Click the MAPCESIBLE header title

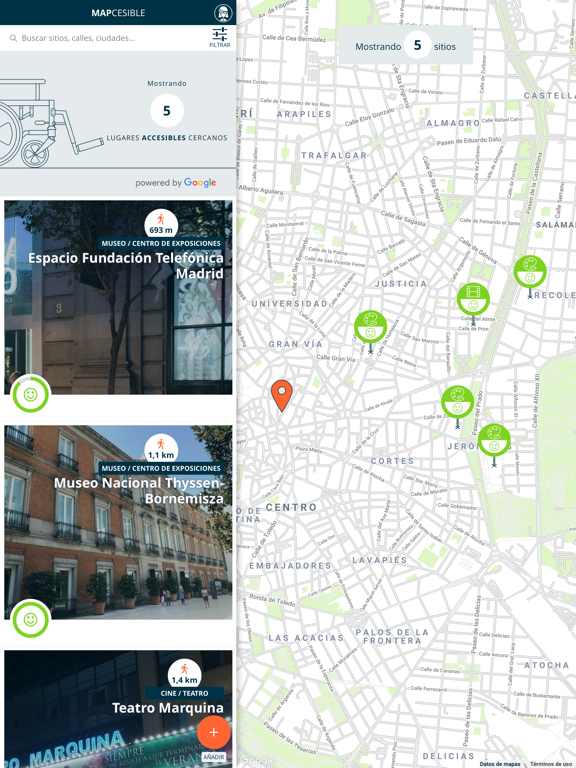click(x=118, y=13)
